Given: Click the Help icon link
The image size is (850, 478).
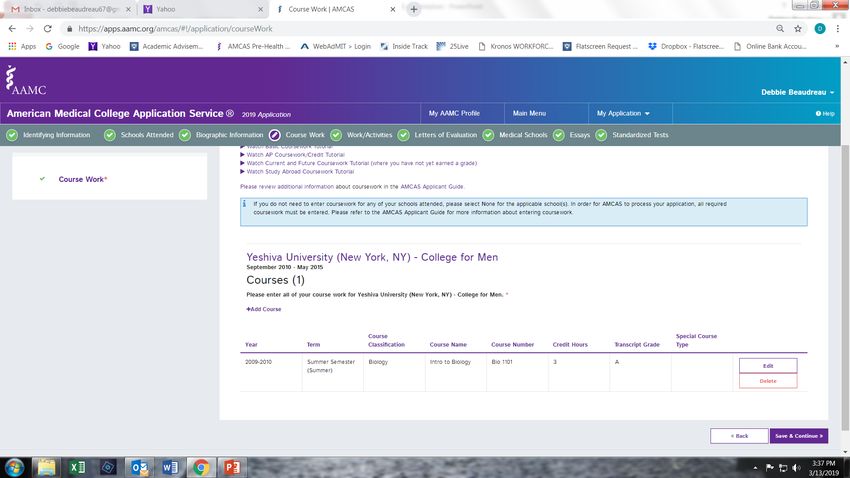Looking at the screenshot, I should tap(825, 113).
